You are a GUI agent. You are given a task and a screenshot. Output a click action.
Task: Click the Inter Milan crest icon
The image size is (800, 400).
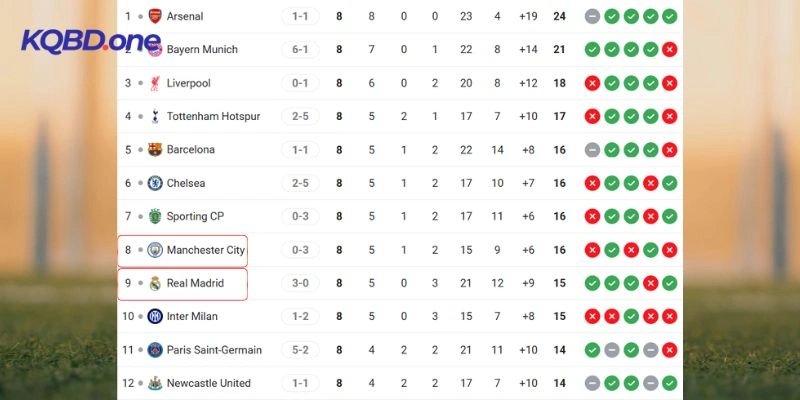tap(154, 316)
